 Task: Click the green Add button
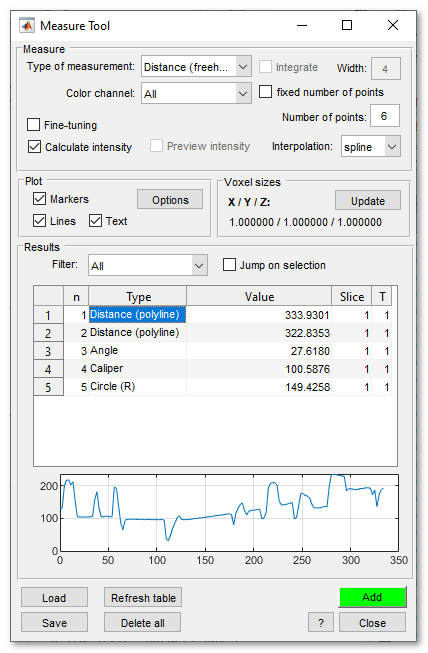pyautogui.click(x=372, y=597)
